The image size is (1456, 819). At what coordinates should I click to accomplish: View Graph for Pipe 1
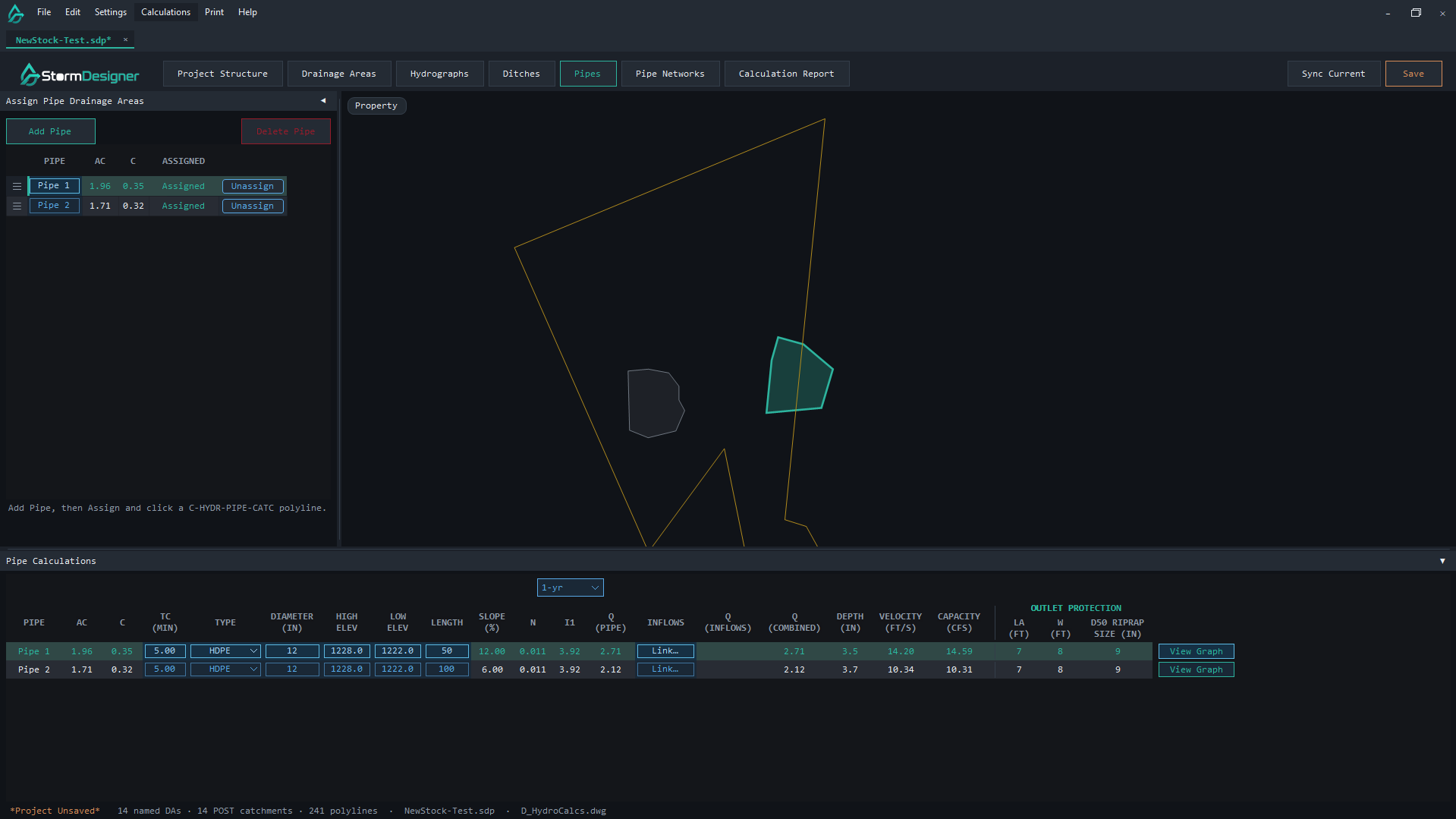pyautogui.click(x=1197, y=651)
